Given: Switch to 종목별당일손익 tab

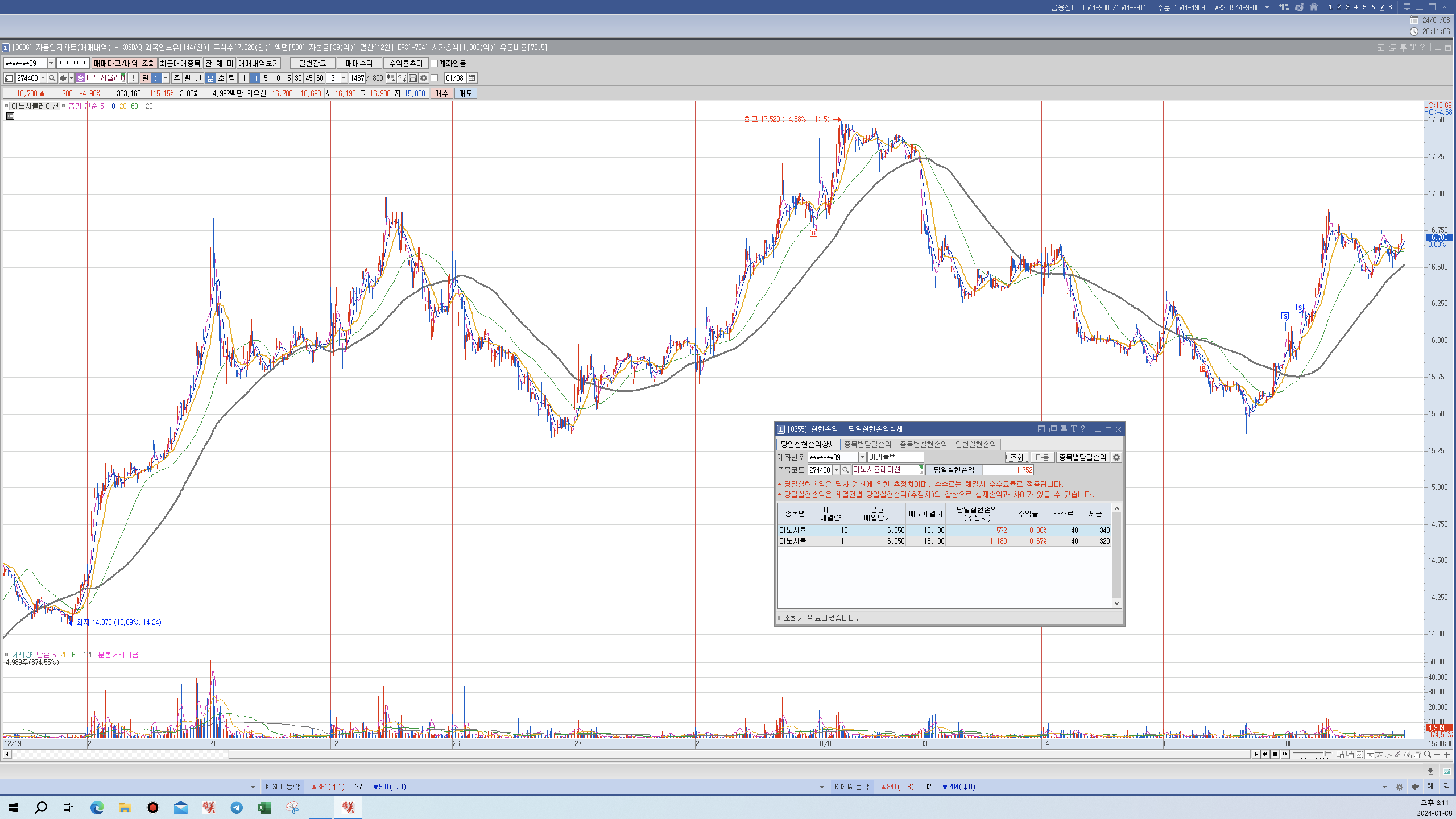Looking at the screenshot, I should [x=868, y=444].
